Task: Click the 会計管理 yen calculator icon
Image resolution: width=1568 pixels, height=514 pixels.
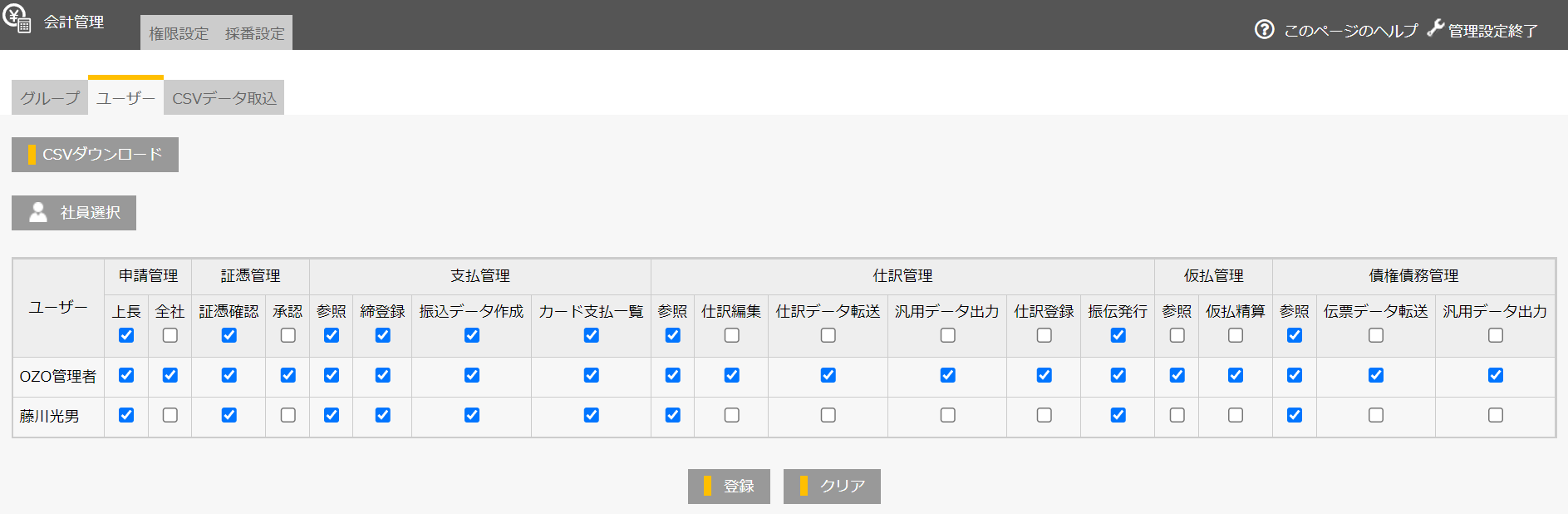Action: pyautogui.click(x=17, y=19)
